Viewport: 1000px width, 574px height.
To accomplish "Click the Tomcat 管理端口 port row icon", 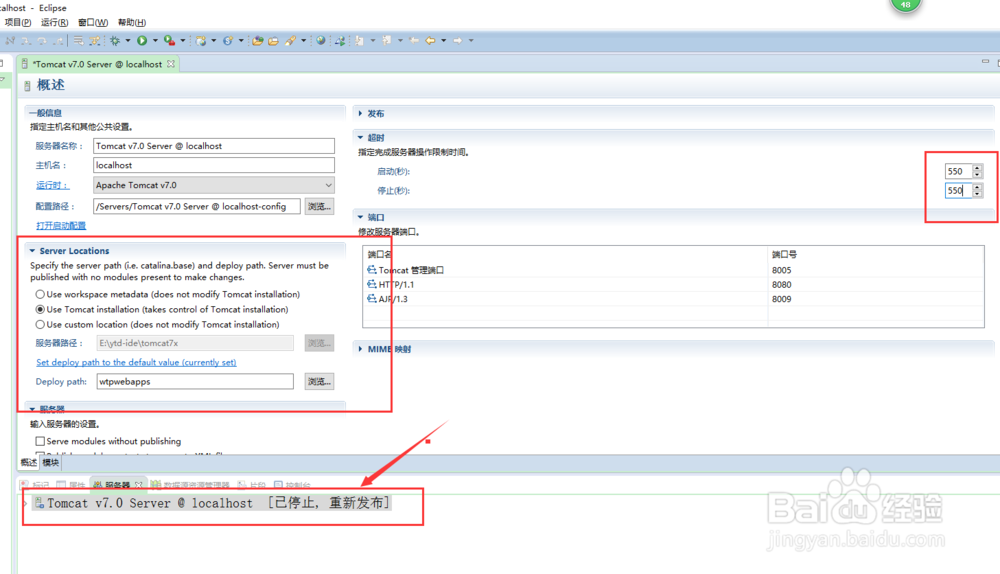I will [372, 270].
